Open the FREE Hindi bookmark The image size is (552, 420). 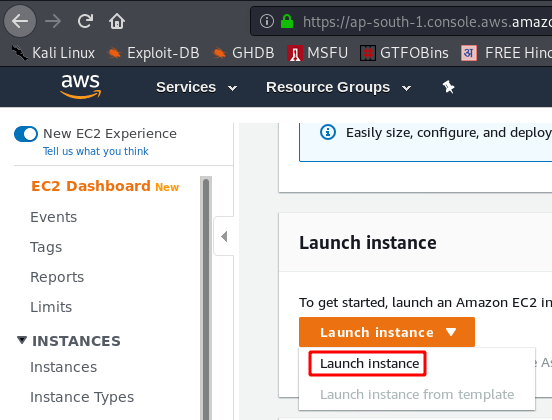pos(506,53)
